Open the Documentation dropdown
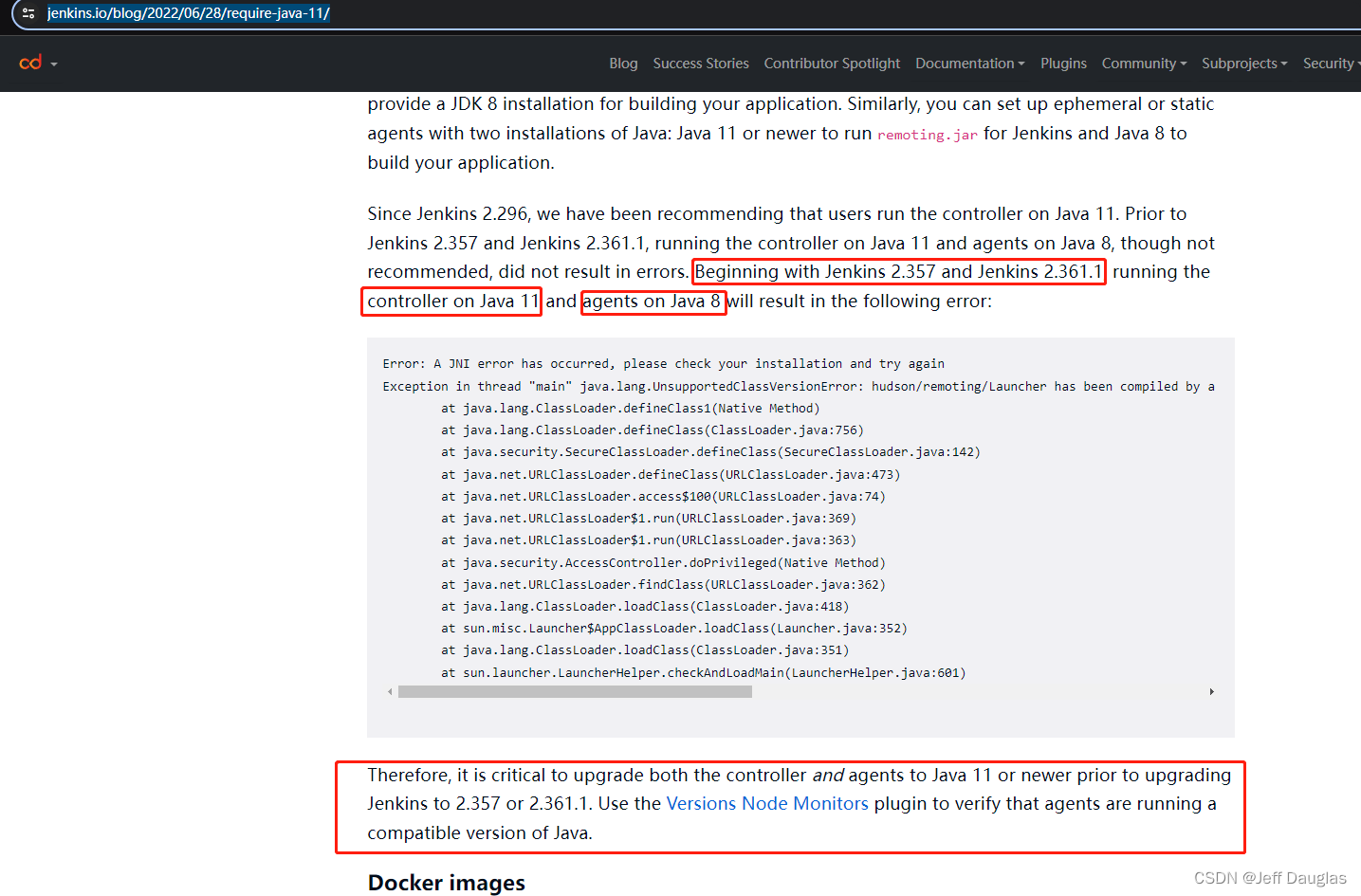Viewport: 1361px width, 896px height. pos(969,63)
